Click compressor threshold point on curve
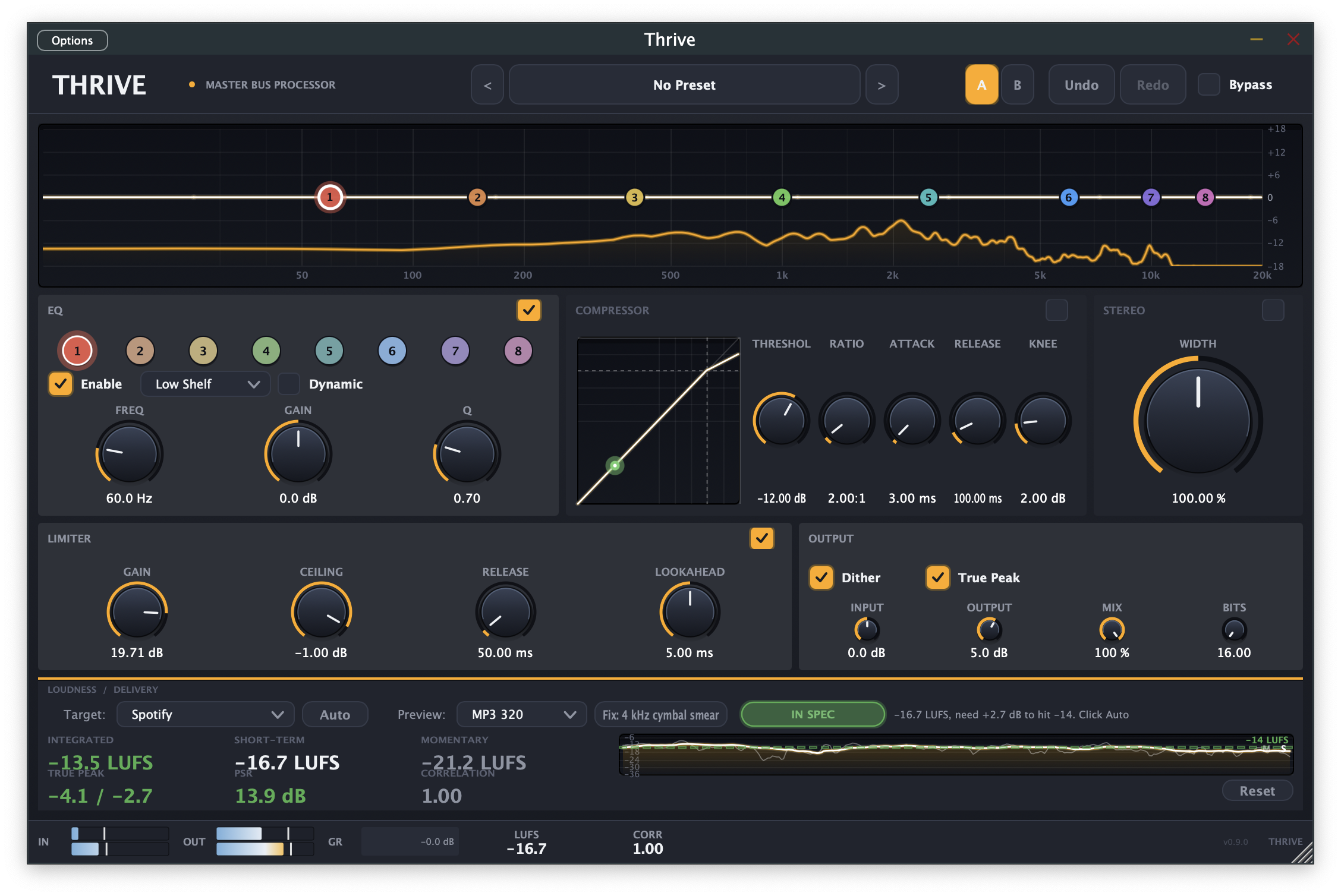The height and width of the screenshot is (896, 1341). pos(615,465)
